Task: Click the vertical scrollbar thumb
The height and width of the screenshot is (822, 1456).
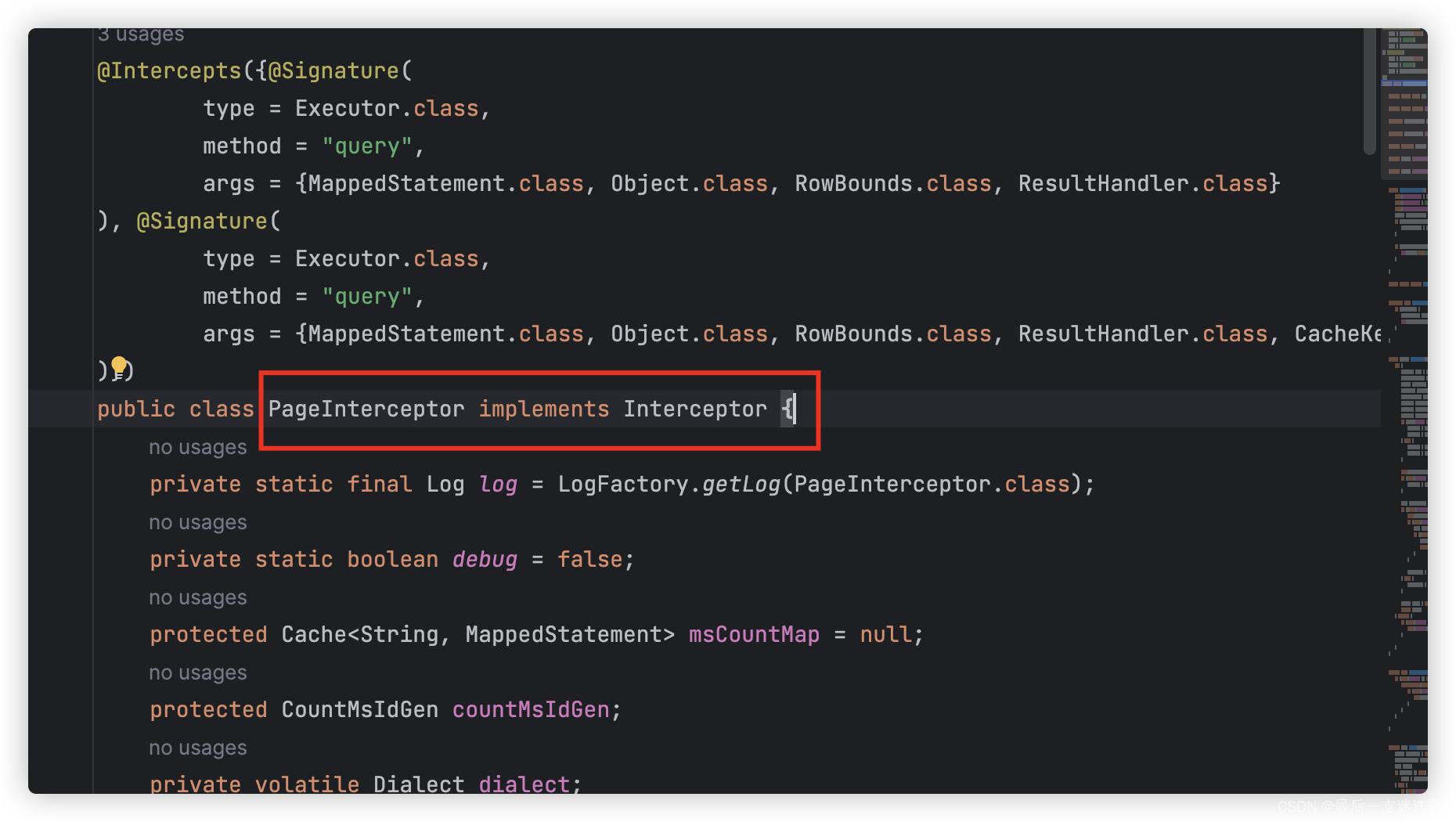Action: [x=1369, y=92]
